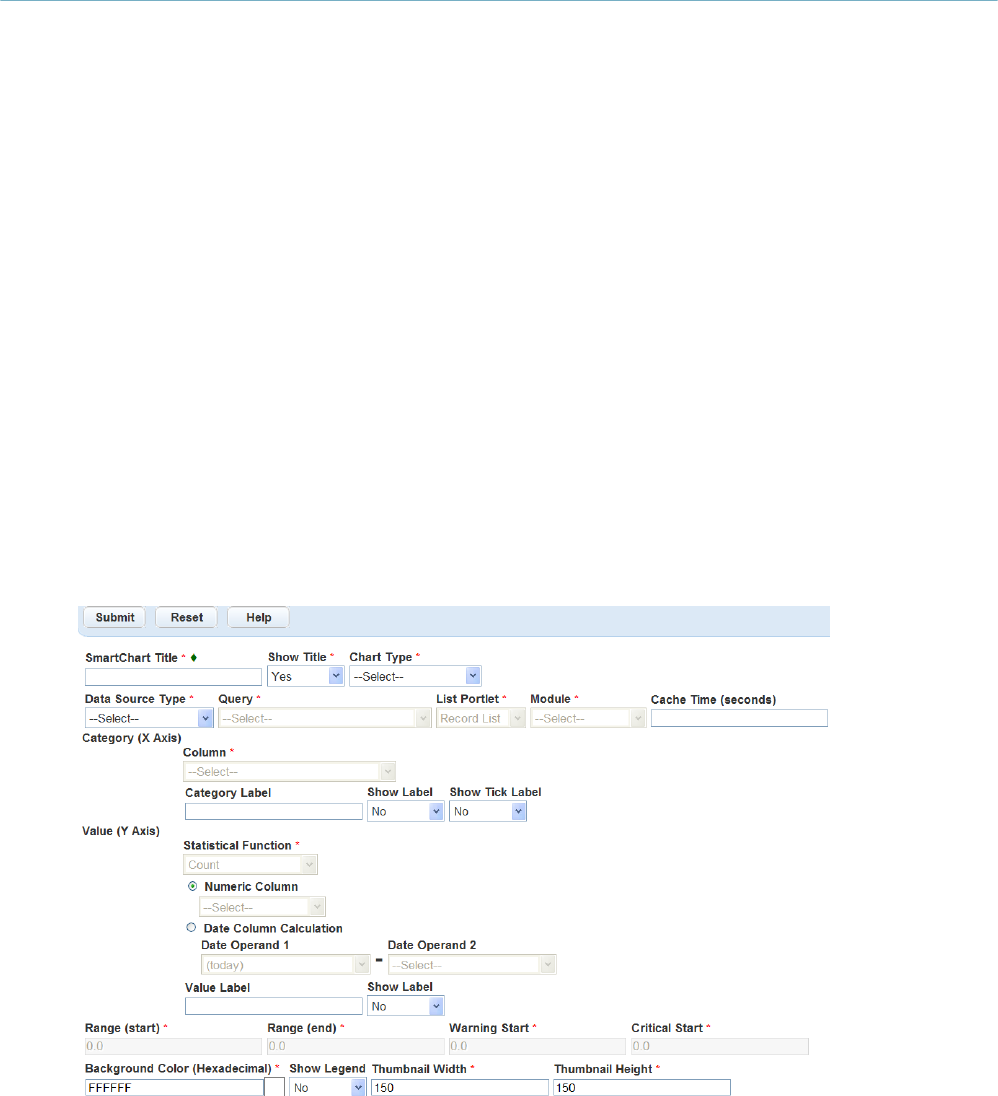Click the background color preview swatch

coord(275,1087)
